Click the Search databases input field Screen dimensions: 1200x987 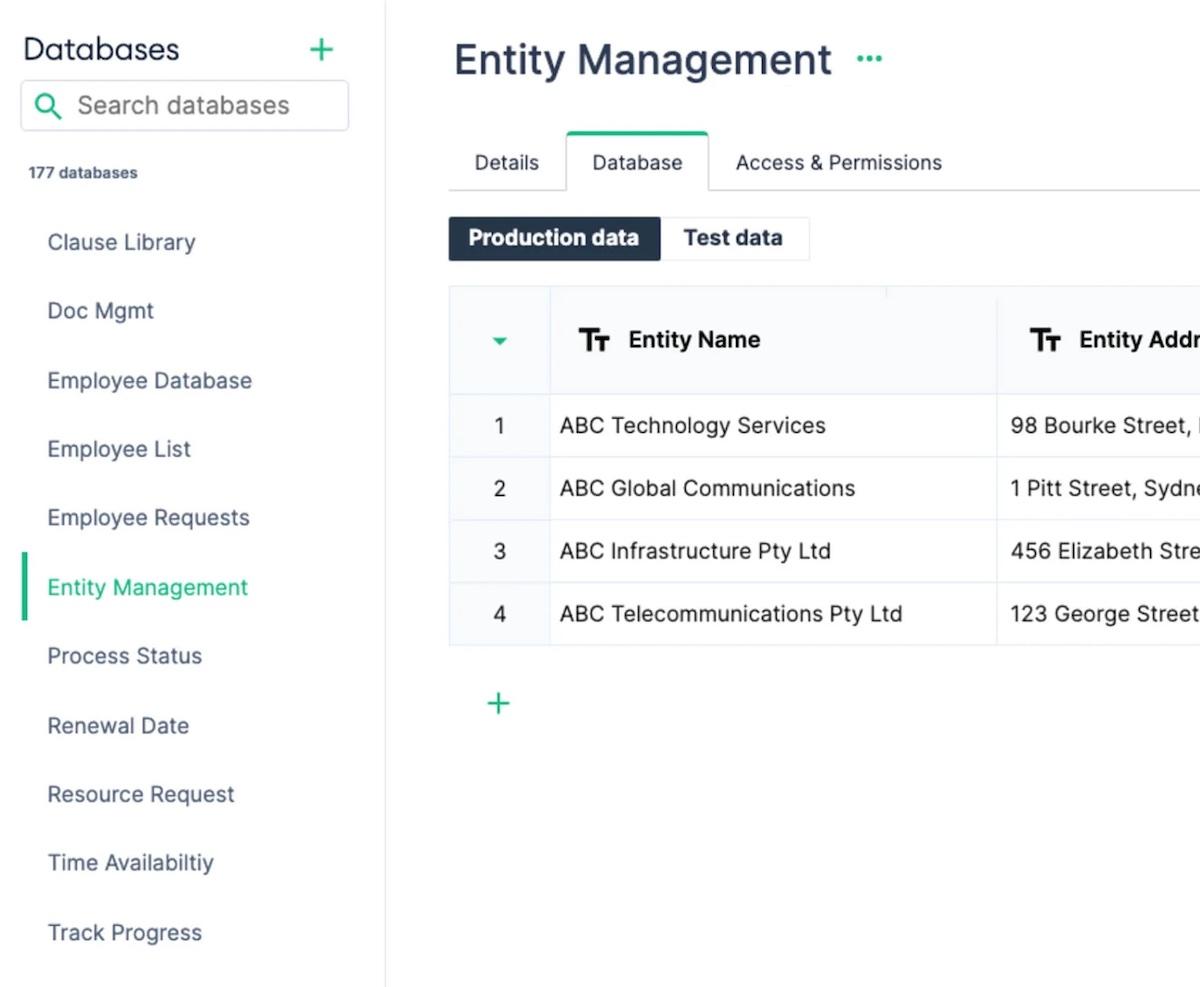[x=200, y=106]
